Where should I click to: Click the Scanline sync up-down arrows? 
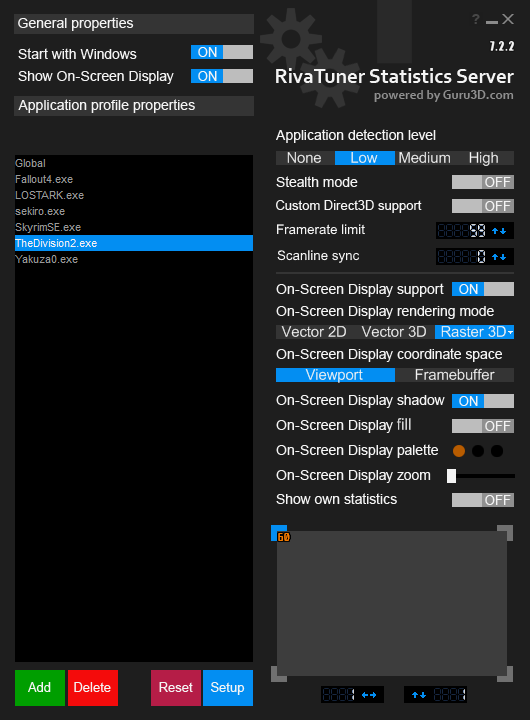[x=499, y=257]
